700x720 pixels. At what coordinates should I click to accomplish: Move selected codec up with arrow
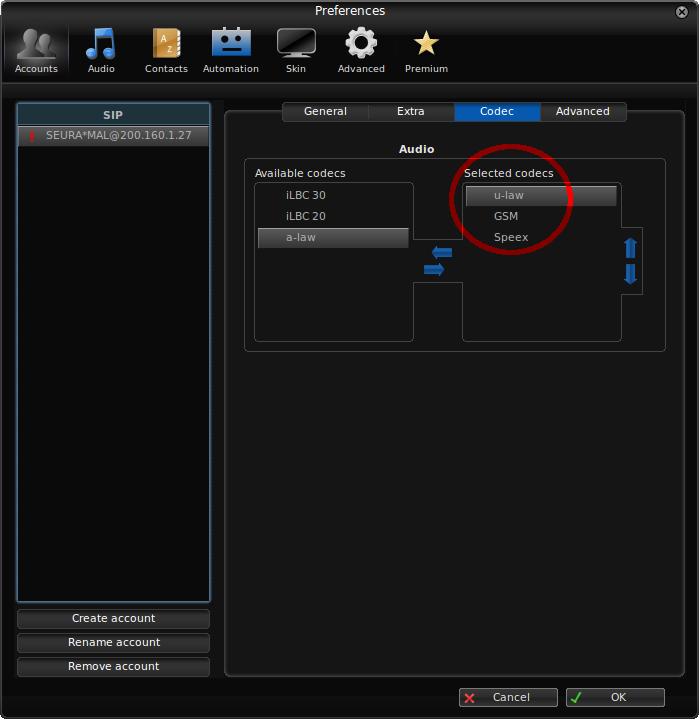(x=630, y=248)
